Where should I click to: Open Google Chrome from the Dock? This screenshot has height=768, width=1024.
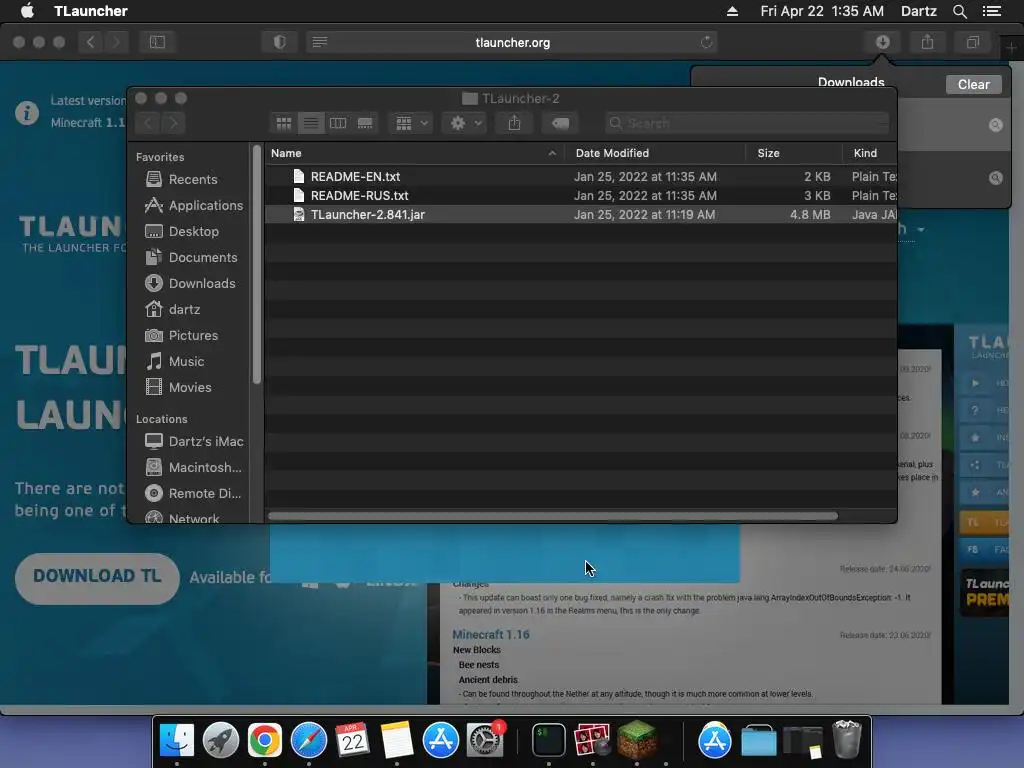(264, 741)
